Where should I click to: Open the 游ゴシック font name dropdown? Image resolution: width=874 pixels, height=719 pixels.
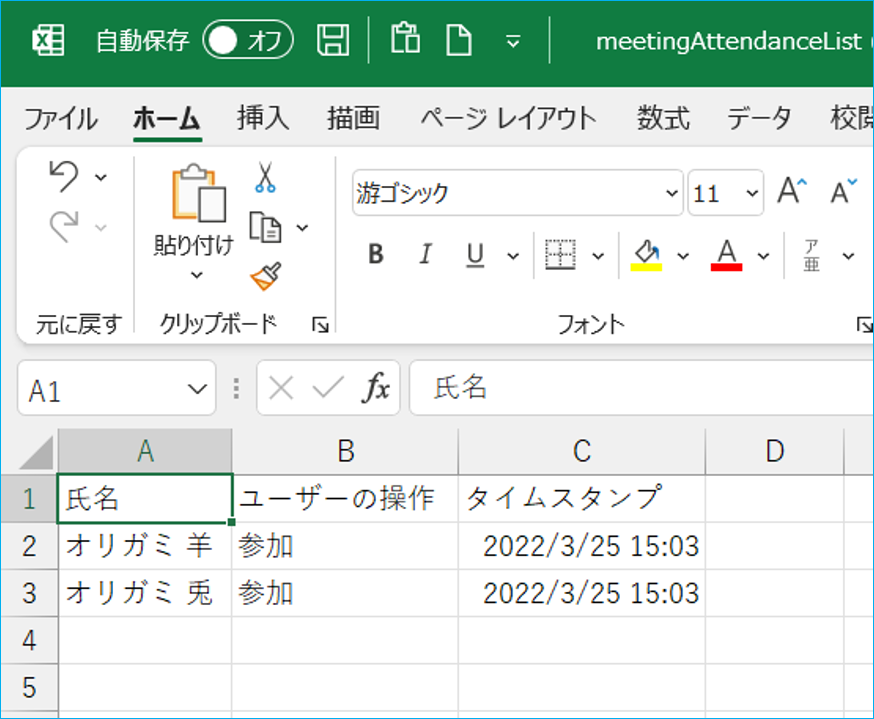click(672, 193)
